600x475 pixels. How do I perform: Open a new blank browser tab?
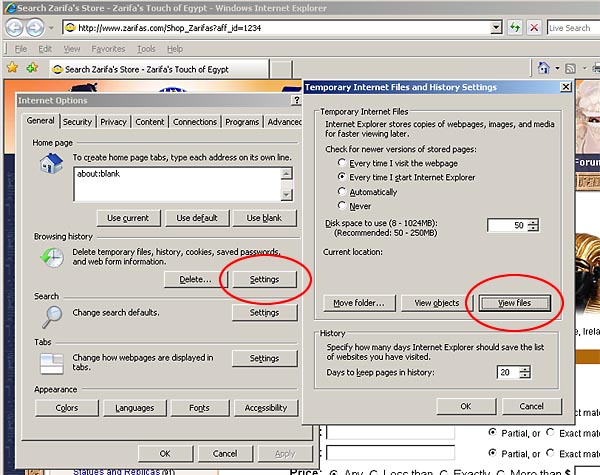point(281,69)
